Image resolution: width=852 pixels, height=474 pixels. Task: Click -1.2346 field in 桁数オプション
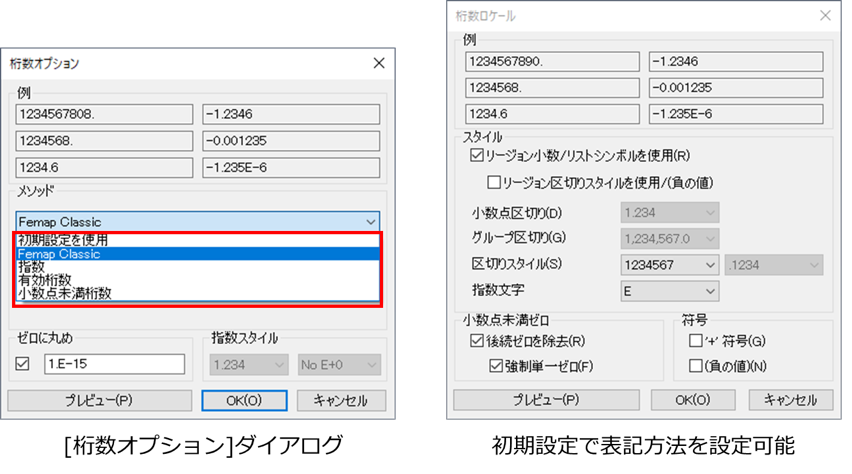click(x=291, y=114)
